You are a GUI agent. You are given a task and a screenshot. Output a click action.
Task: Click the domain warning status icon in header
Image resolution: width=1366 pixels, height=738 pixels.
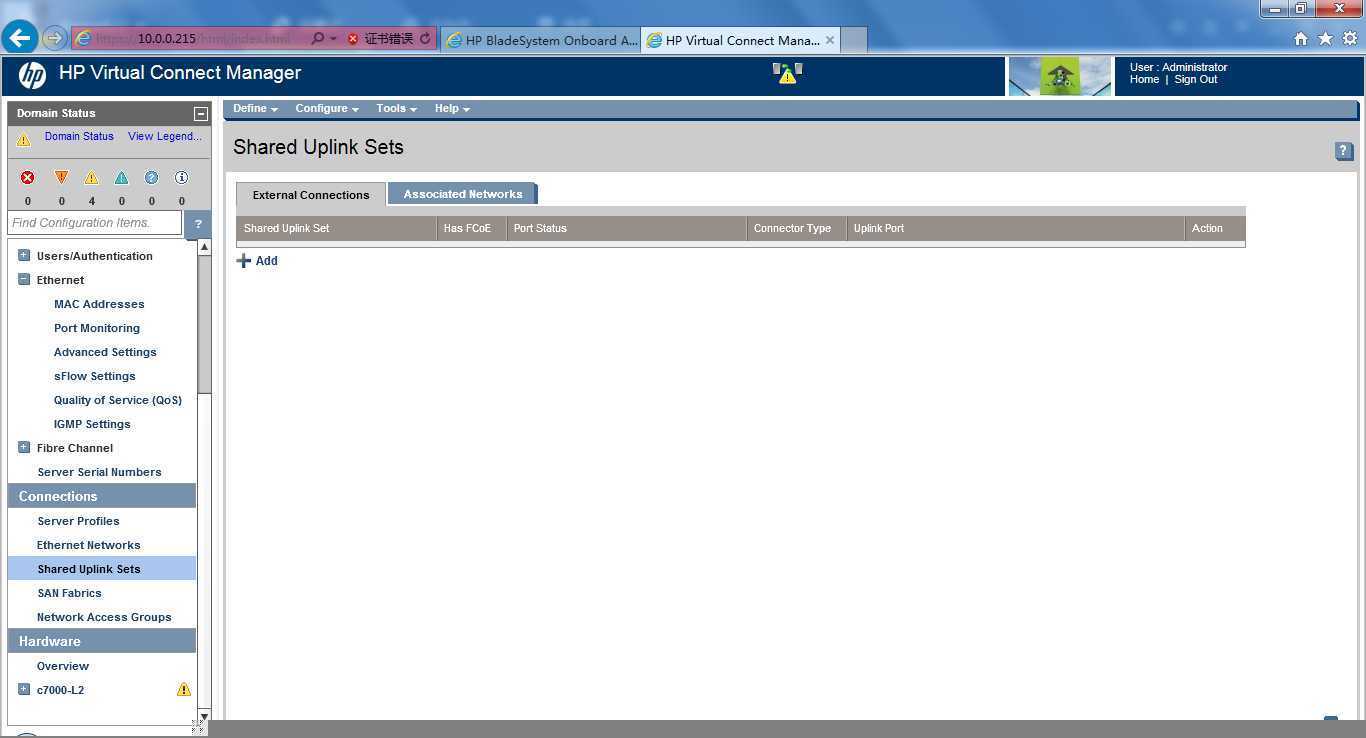point(788,73)
